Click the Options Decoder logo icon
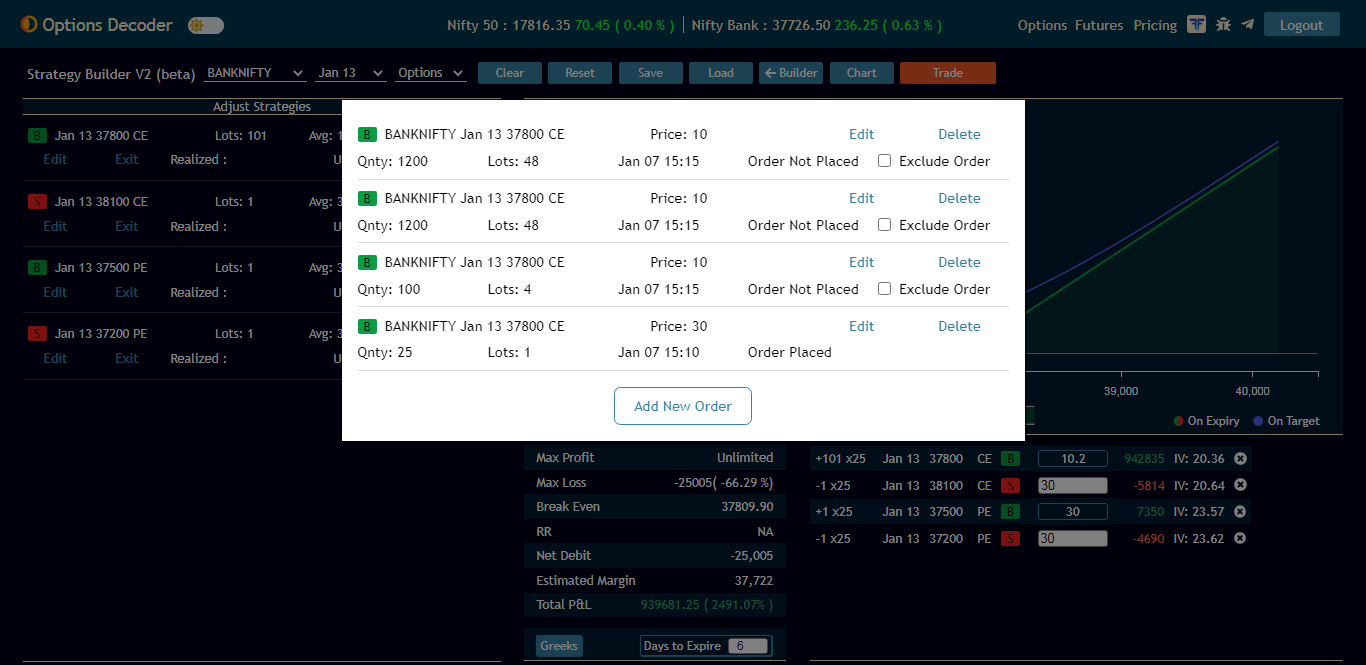This screenshot has width=1366, height=665. click(x=29, y=25)
